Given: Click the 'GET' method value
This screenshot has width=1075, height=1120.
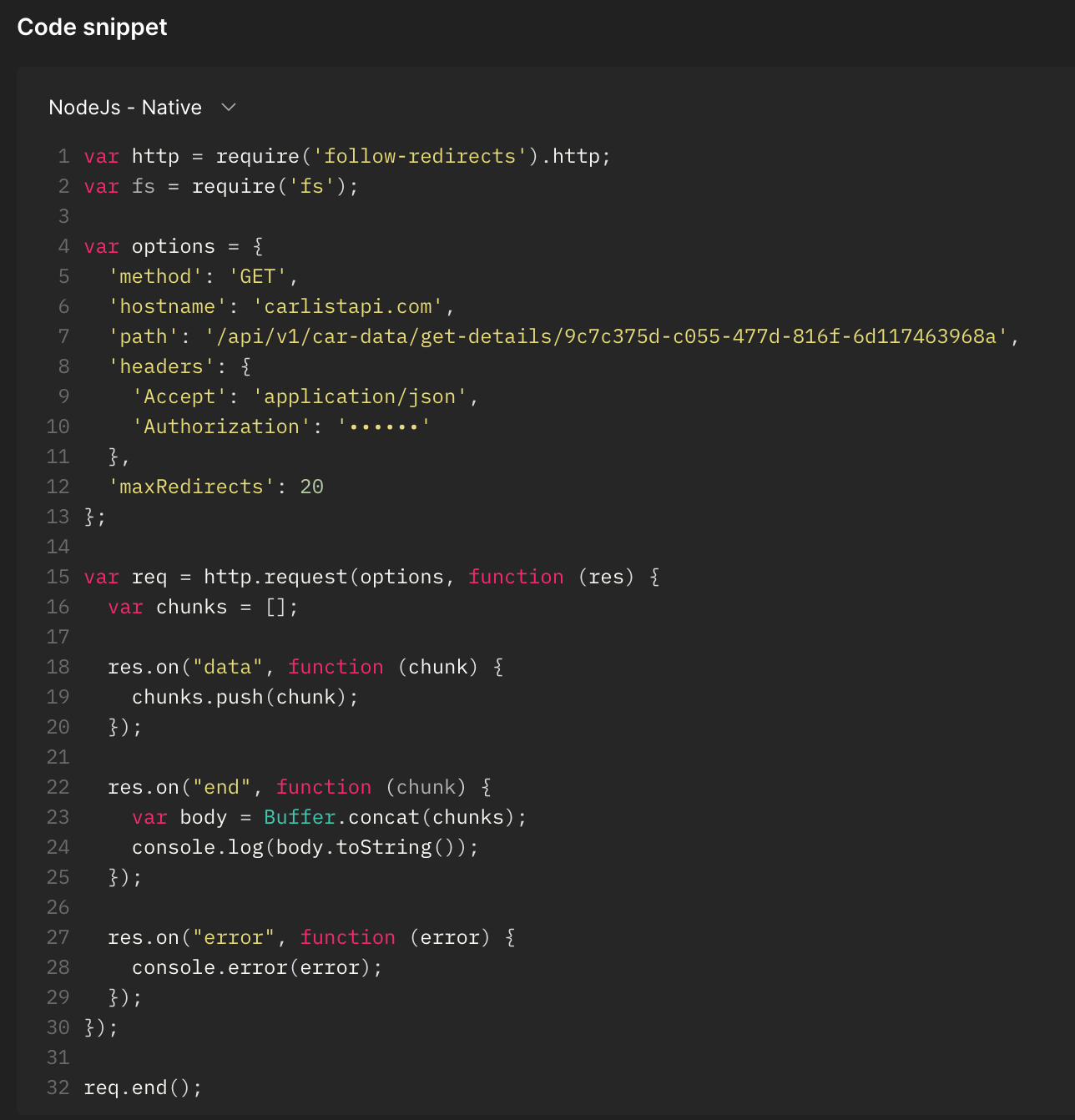Looking at the screenshot, I should [258, 276].
